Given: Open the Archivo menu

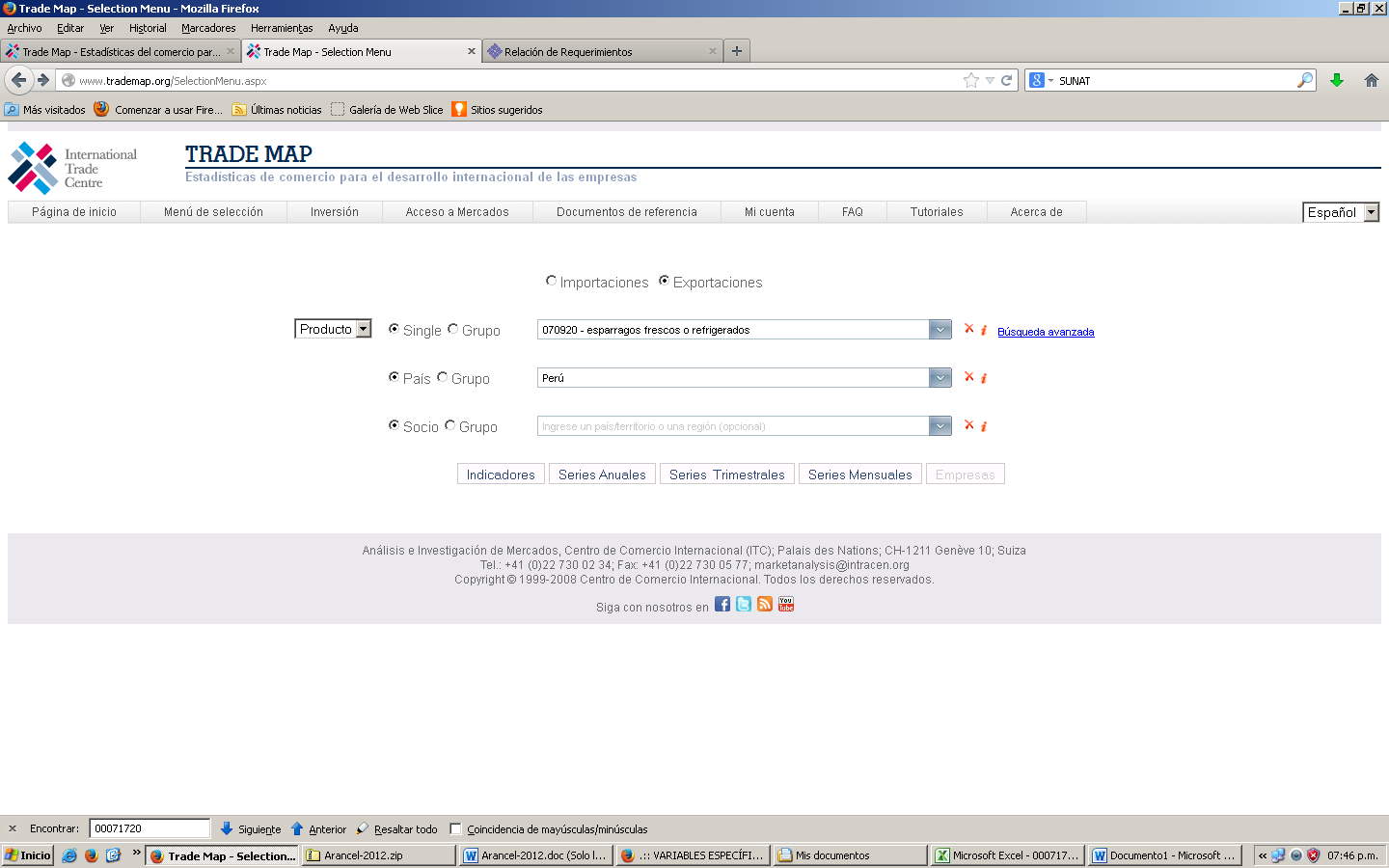Looking at the screenshot, I should click(24, 28).
